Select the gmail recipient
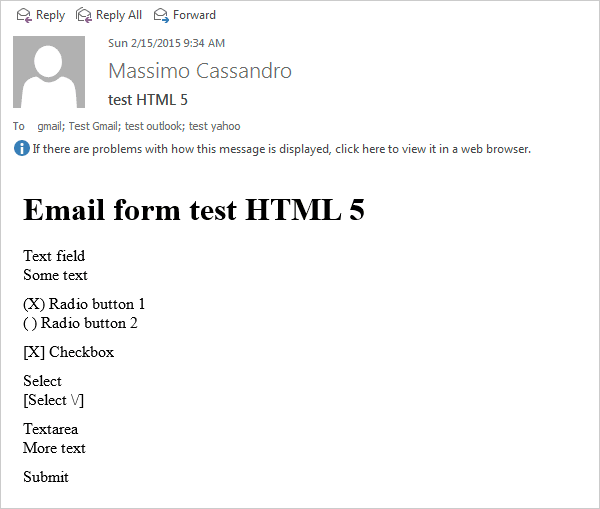600x509 pixels. [x=50, y=126]
